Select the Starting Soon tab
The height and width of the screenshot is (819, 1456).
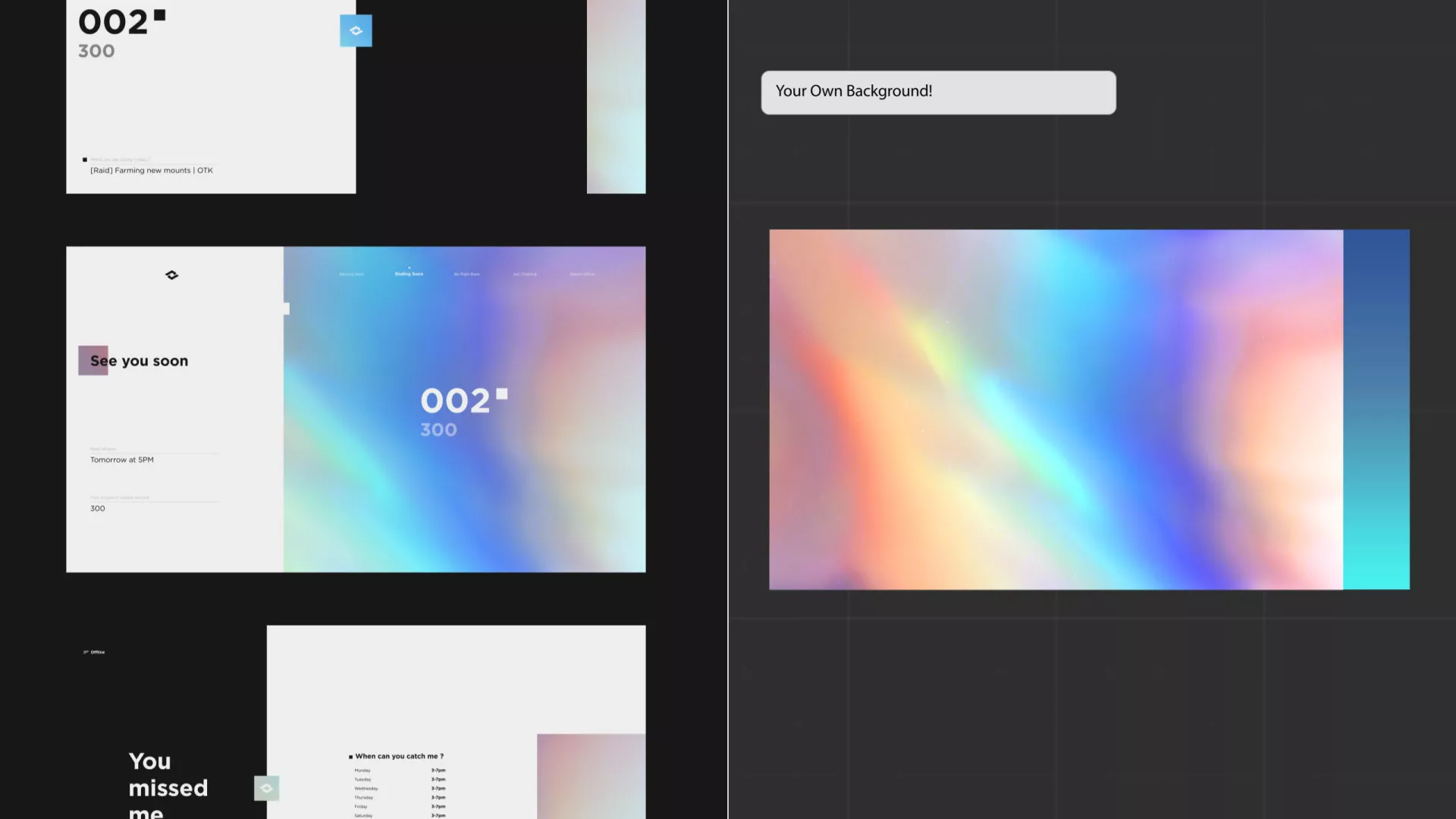[x=351, y=274]
